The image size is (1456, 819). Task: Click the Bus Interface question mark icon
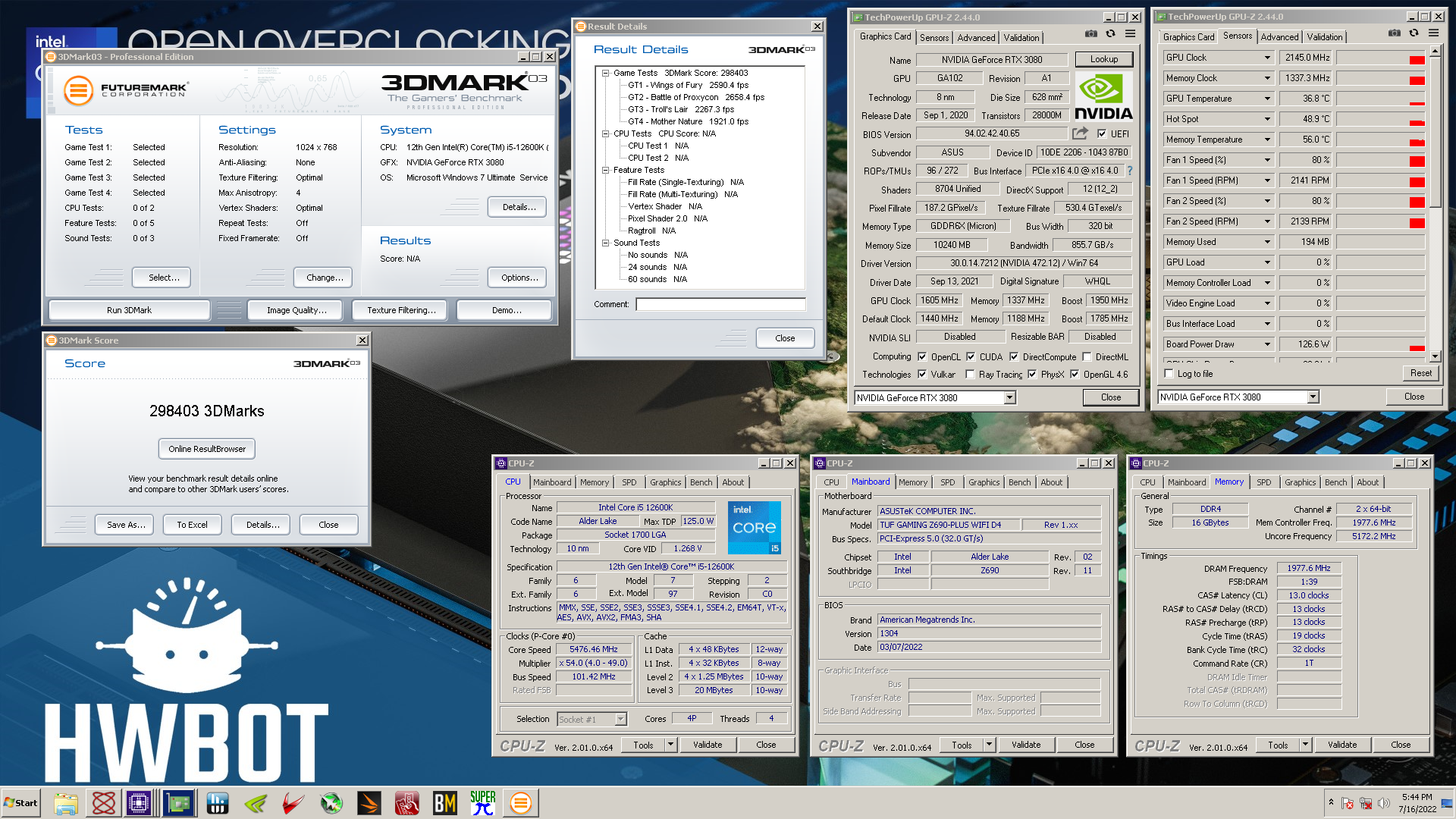tap(1129, 171)
